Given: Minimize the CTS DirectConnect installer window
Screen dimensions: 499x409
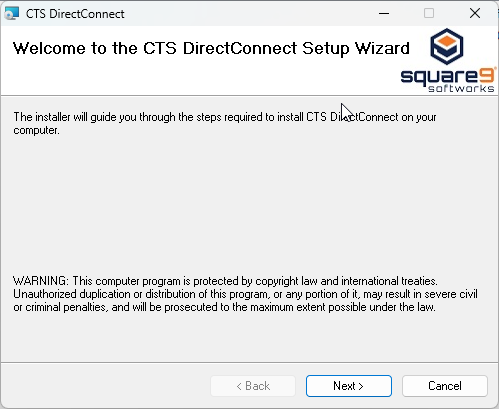Looking at the screenshot, I should [x=384, y=14].
